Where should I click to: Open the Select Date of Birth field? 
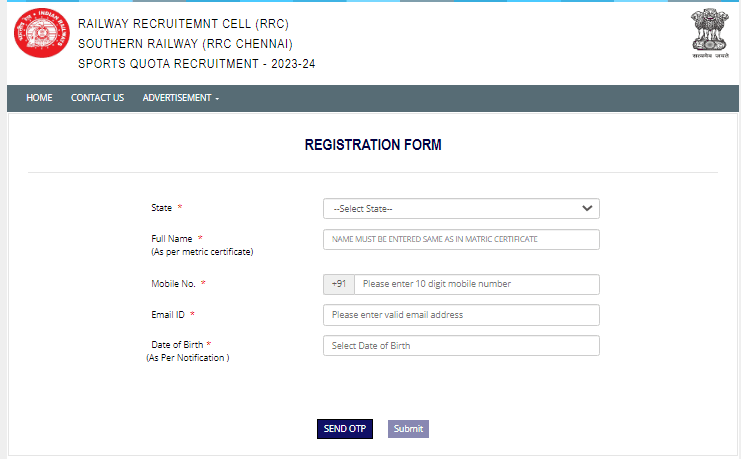[461, 346]
